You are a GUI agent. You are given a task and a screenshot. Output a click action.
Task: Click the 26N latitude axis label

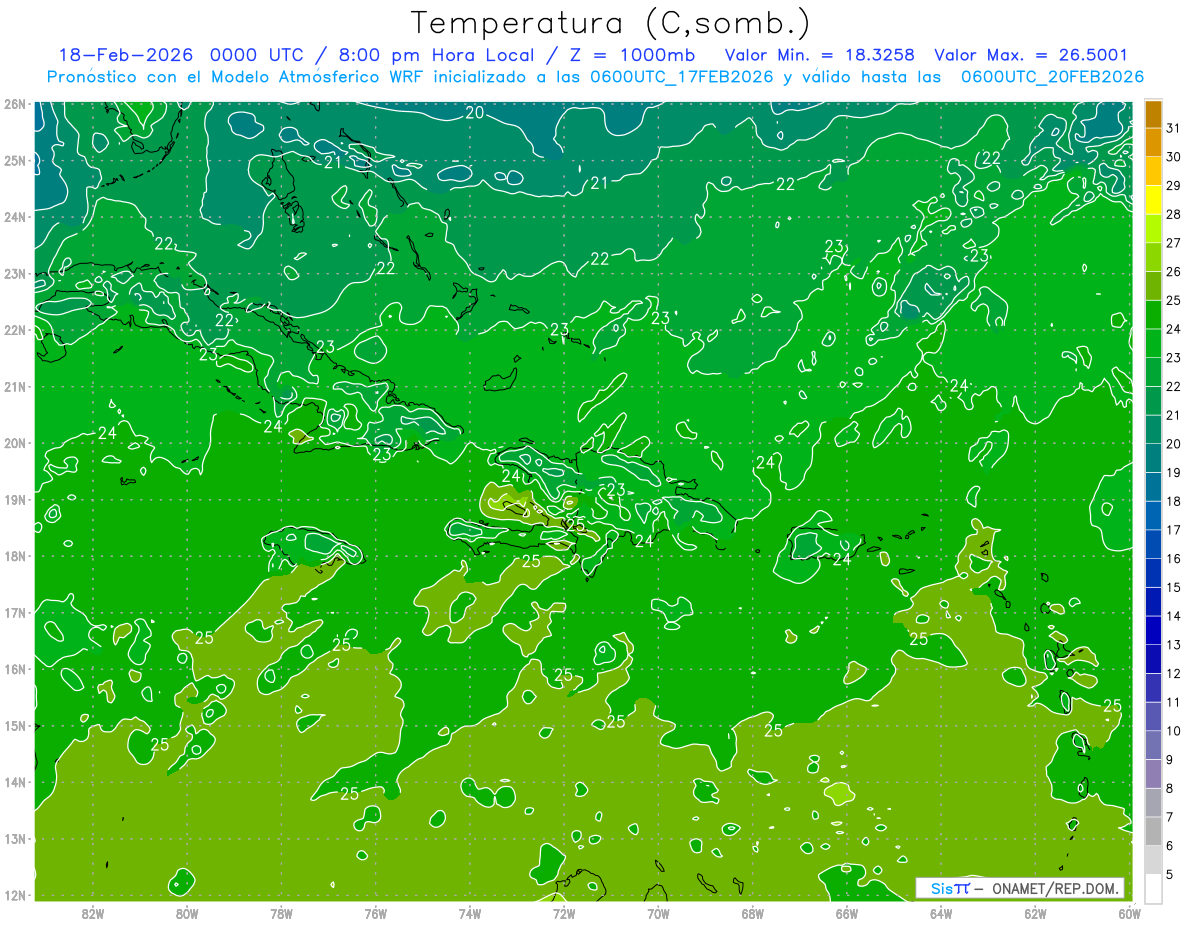click(x=14, y=104)
